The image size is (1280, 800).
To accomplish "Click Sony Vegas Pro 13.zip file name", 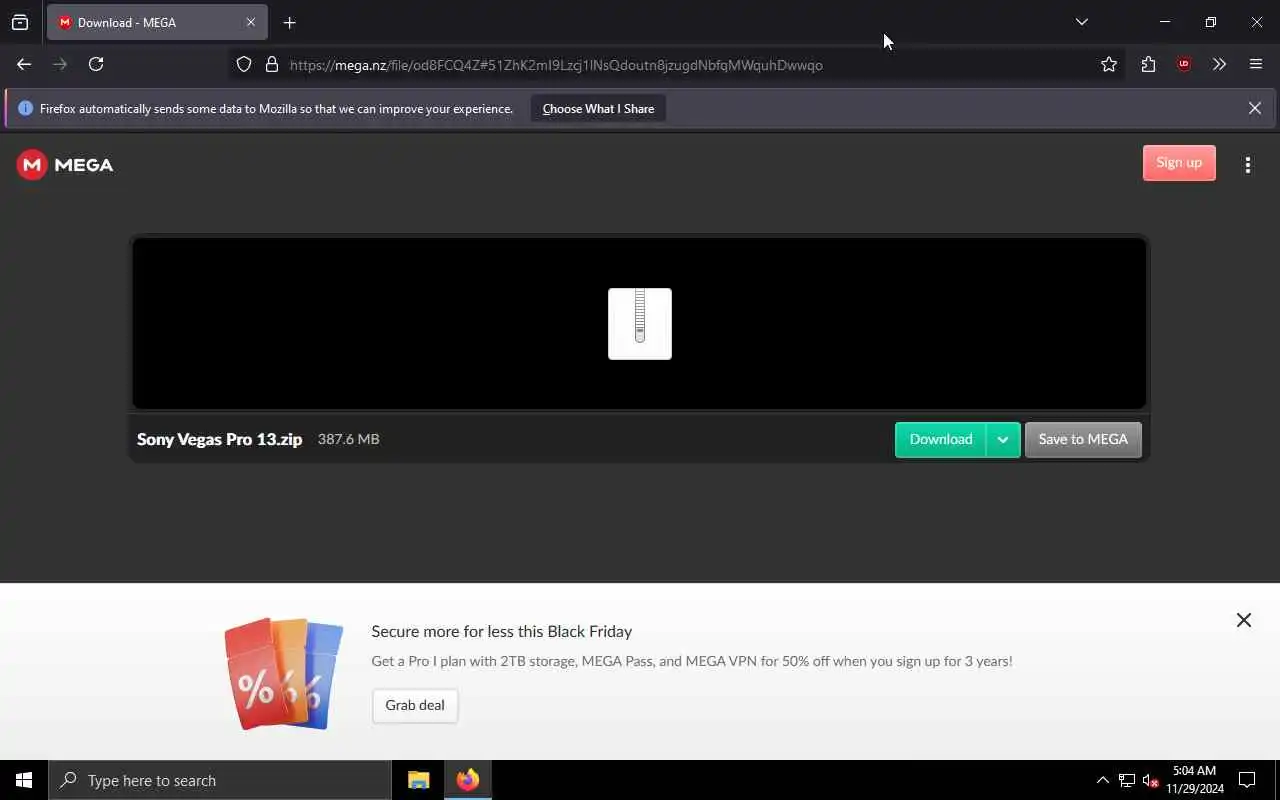I will point(219,439).
